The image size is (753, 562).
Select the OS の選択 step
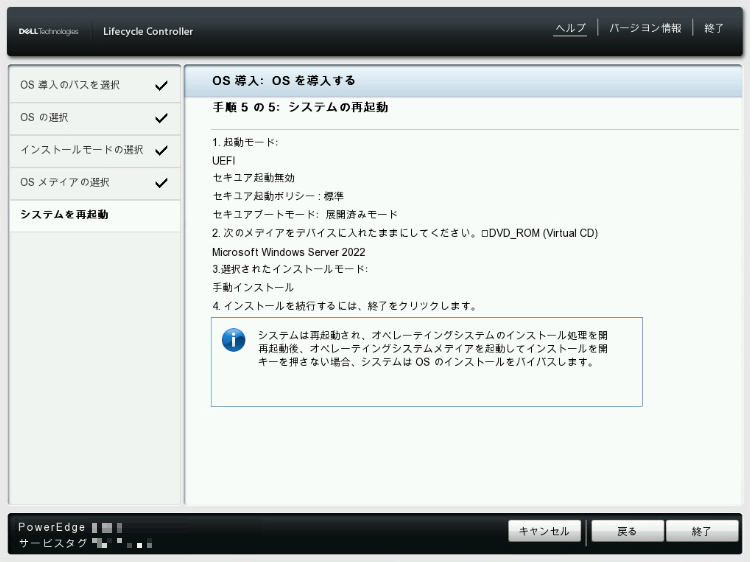coord(95,118)
